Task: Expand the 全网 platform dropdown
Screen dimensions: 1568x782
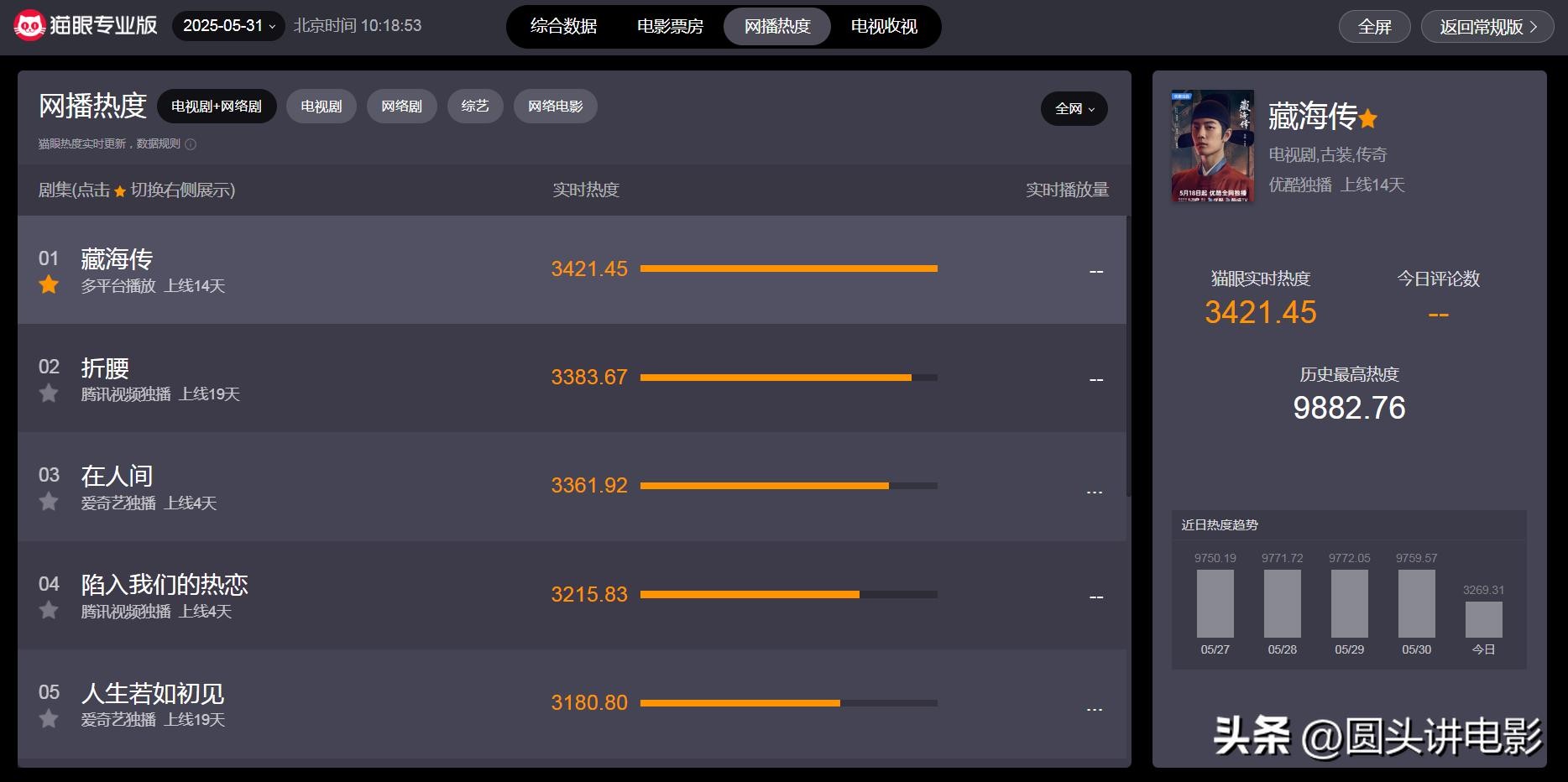Action: (x=1074, y=109)
